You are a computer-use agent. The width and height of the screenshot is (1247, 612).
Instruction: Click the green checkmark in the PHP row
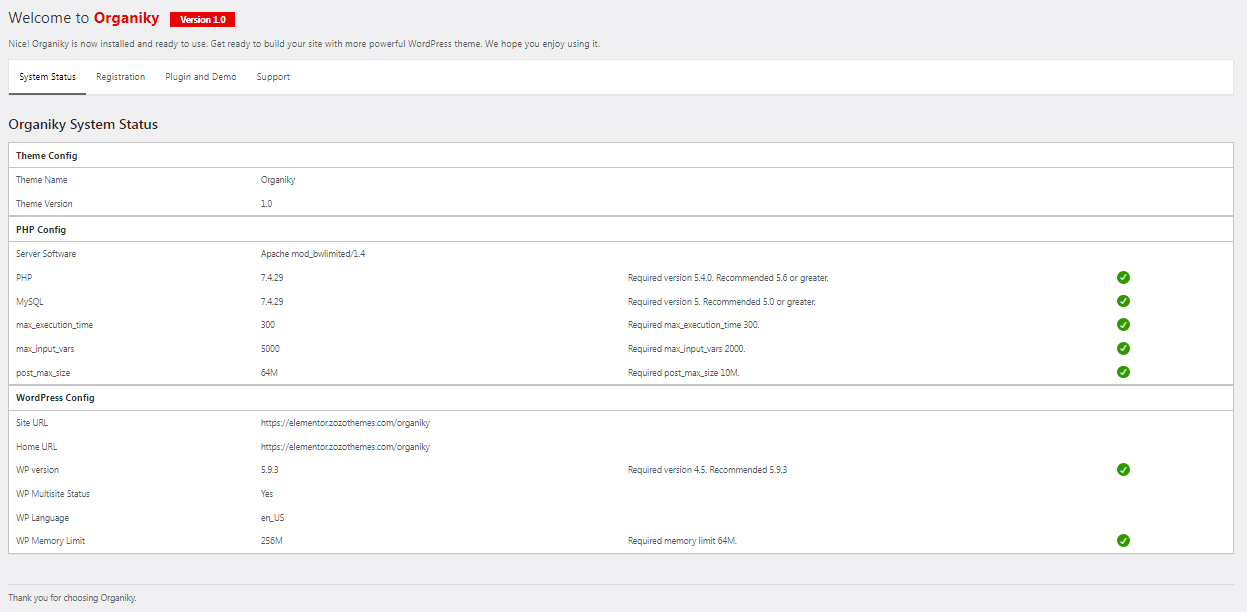(1123, 278)
